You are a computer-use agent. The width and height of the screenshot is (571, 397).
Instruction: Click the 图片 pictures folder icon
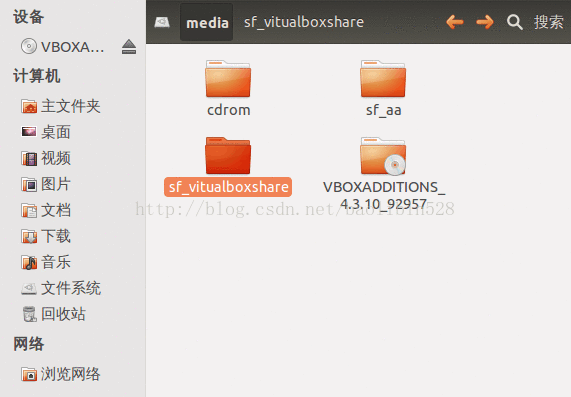tap(29, 184)
